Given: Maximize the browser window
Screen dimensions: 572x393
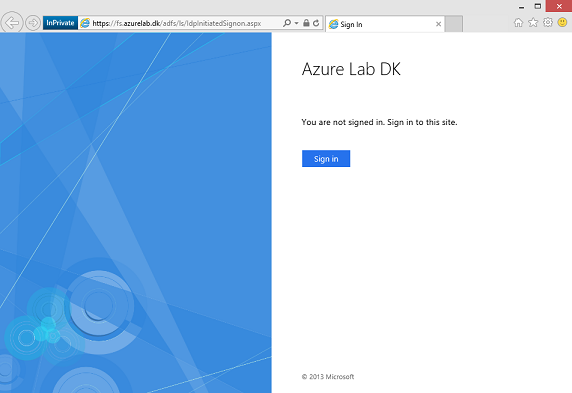Looking at the screenshot, I should click(x=538, y=6).
